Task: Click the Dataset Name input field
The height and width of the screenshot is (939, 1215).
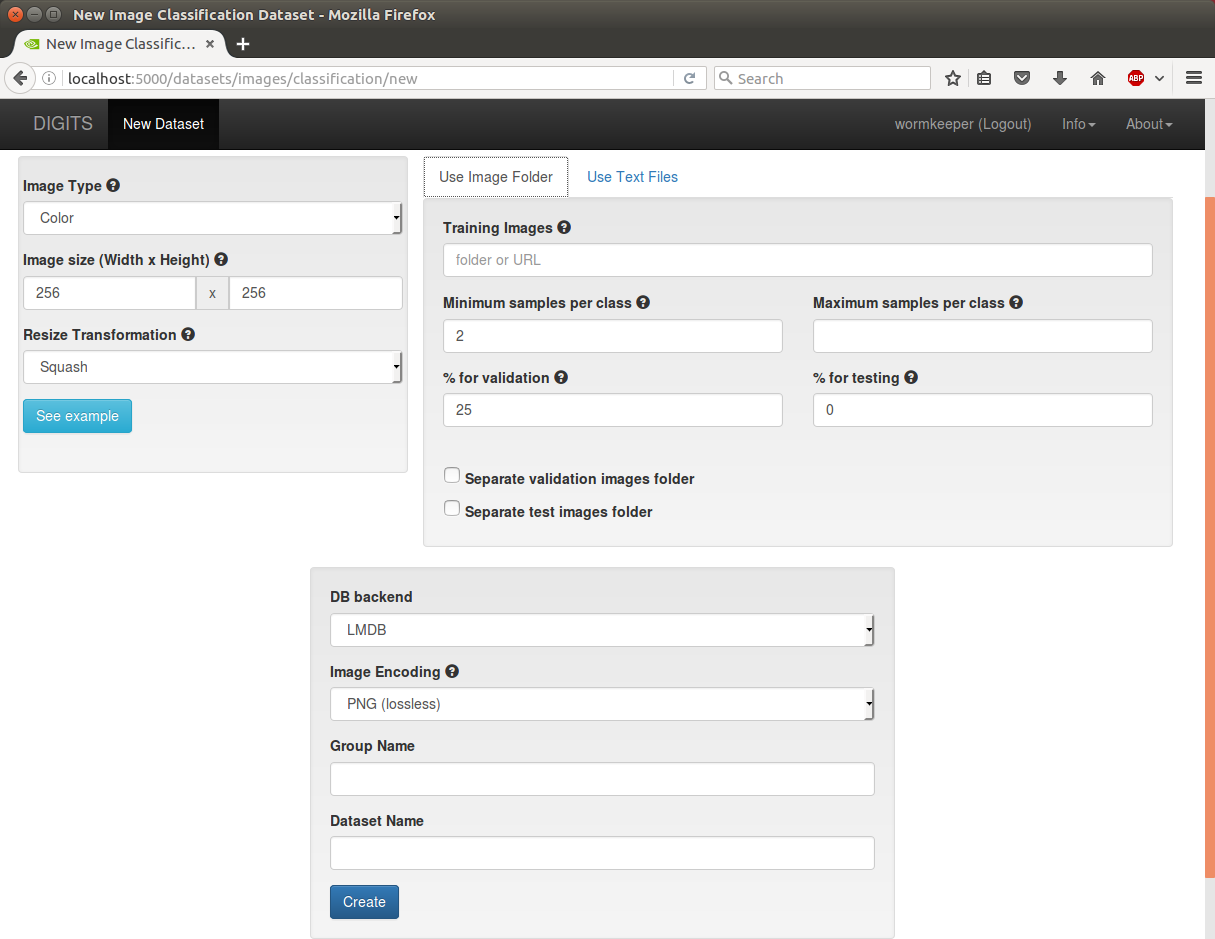Action: pyautogui.click(x=602, y=853)
